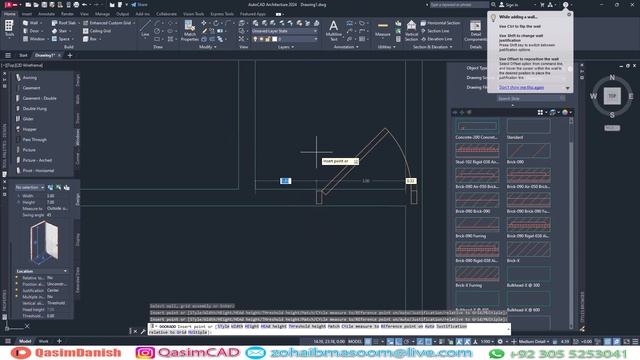Click the Match Properties icon
The width and height of the screenshot is (640, 360).
[190, 31]
